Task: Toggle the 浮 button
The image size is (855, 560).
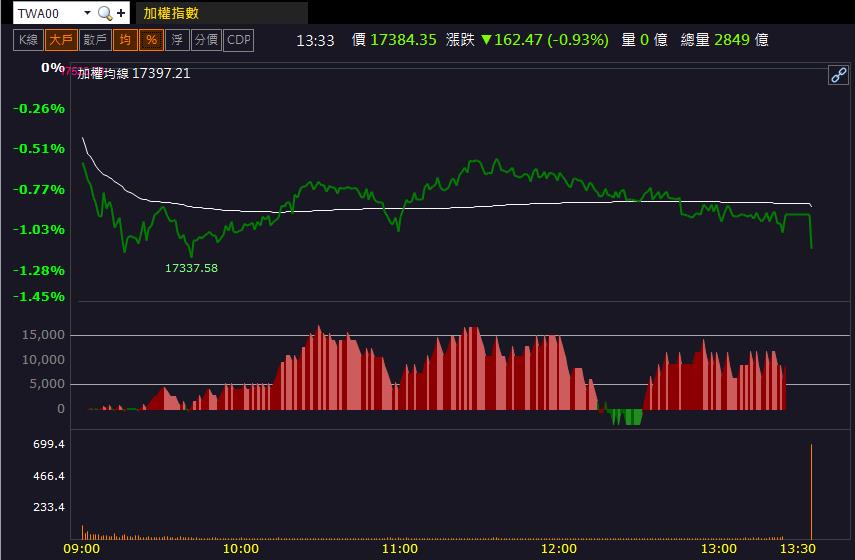Action: pyautogui.click(x=177, y=40)
